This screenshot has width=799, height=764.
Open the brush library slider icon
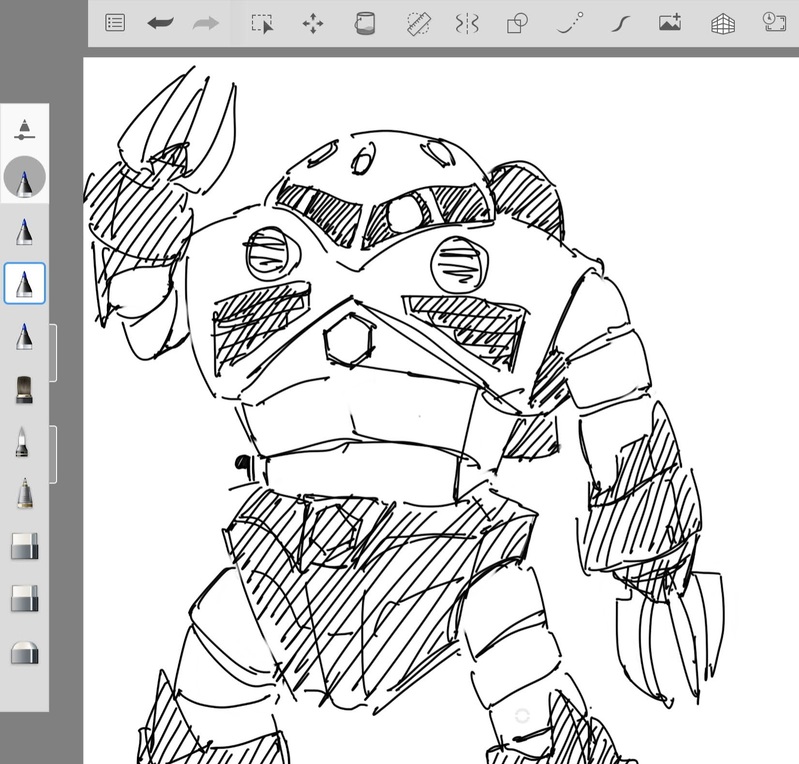click(24, 129)
